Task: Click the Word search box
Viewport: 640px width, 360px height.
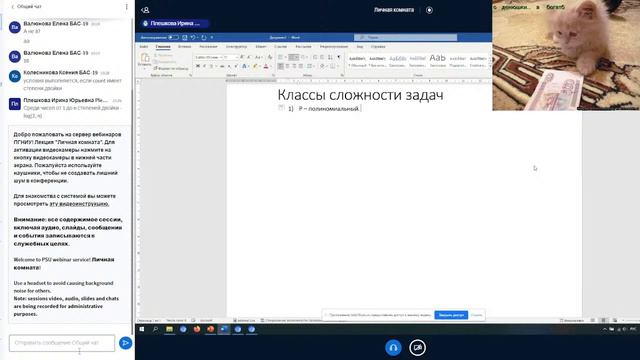Action: (405, 38)
